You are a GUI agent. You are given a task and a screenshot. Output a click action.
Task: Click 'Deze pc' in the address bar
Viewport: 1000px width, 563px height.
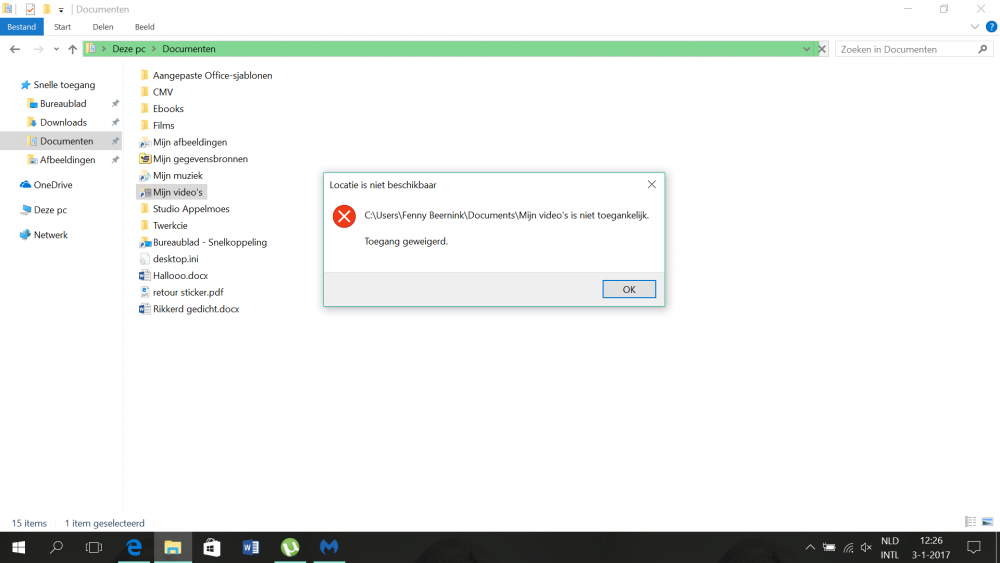(129, 49)
